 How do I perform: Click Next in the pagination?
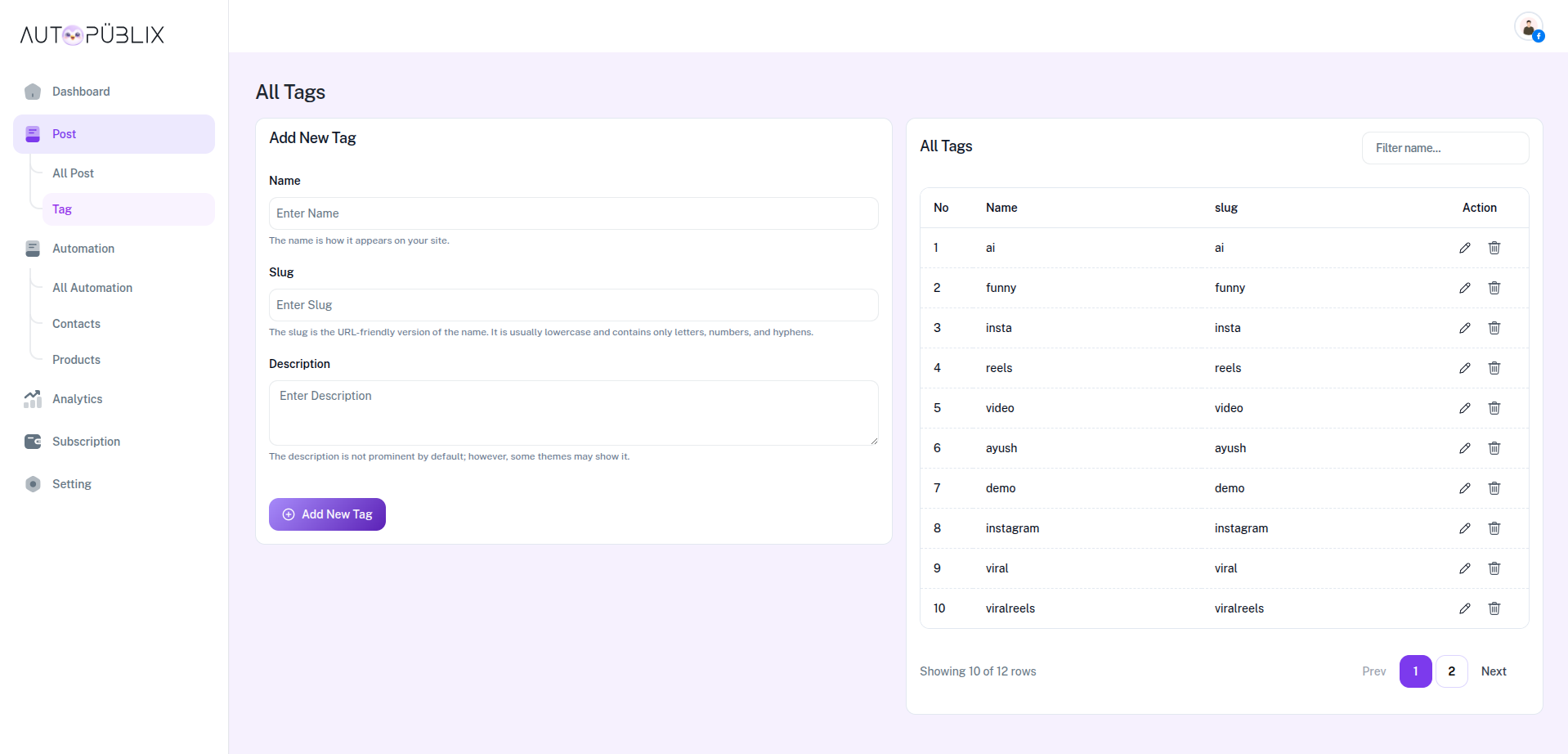(1493, 671)
